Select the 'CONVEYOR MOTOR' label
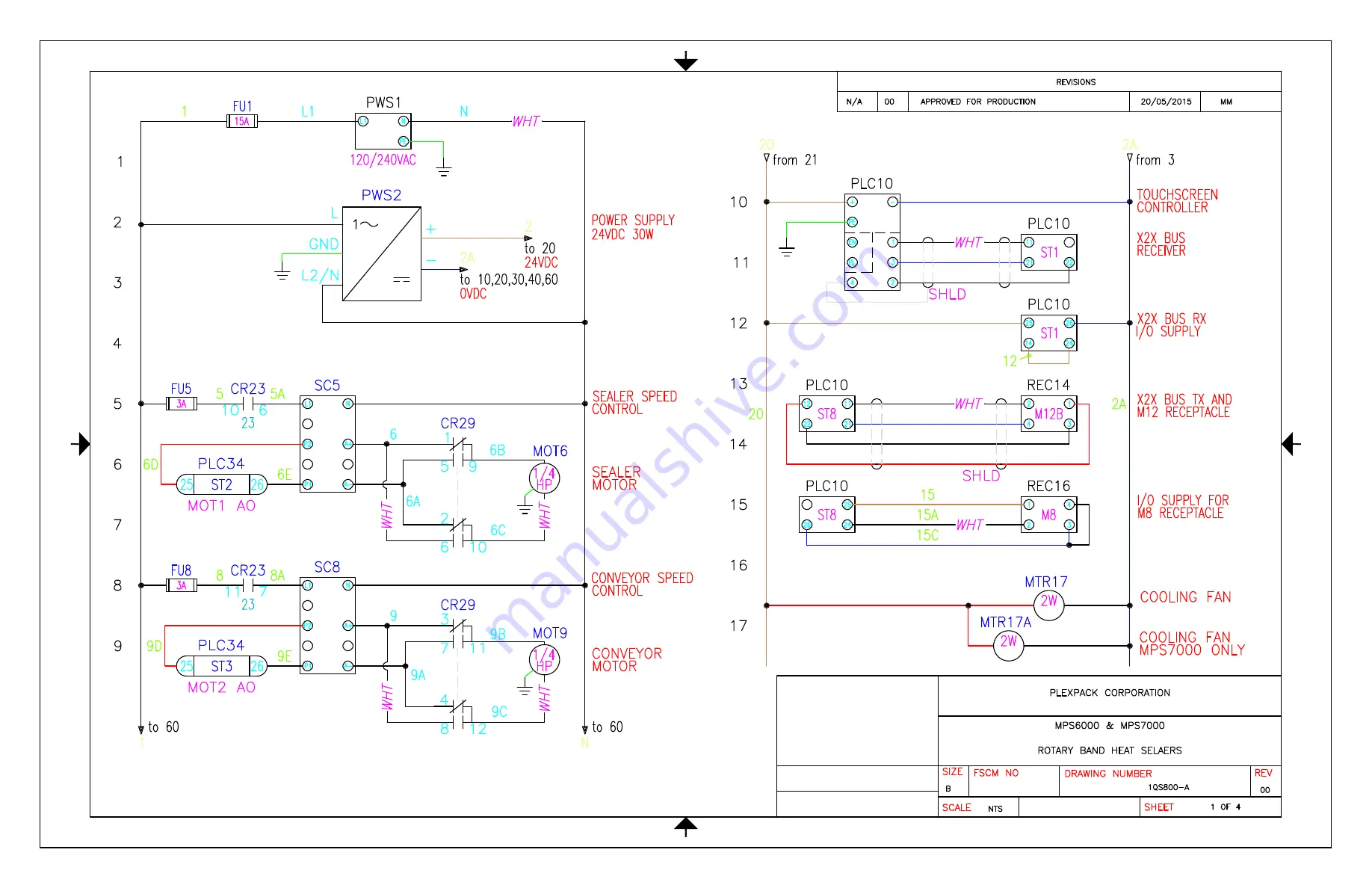 [x=626, y=660]
